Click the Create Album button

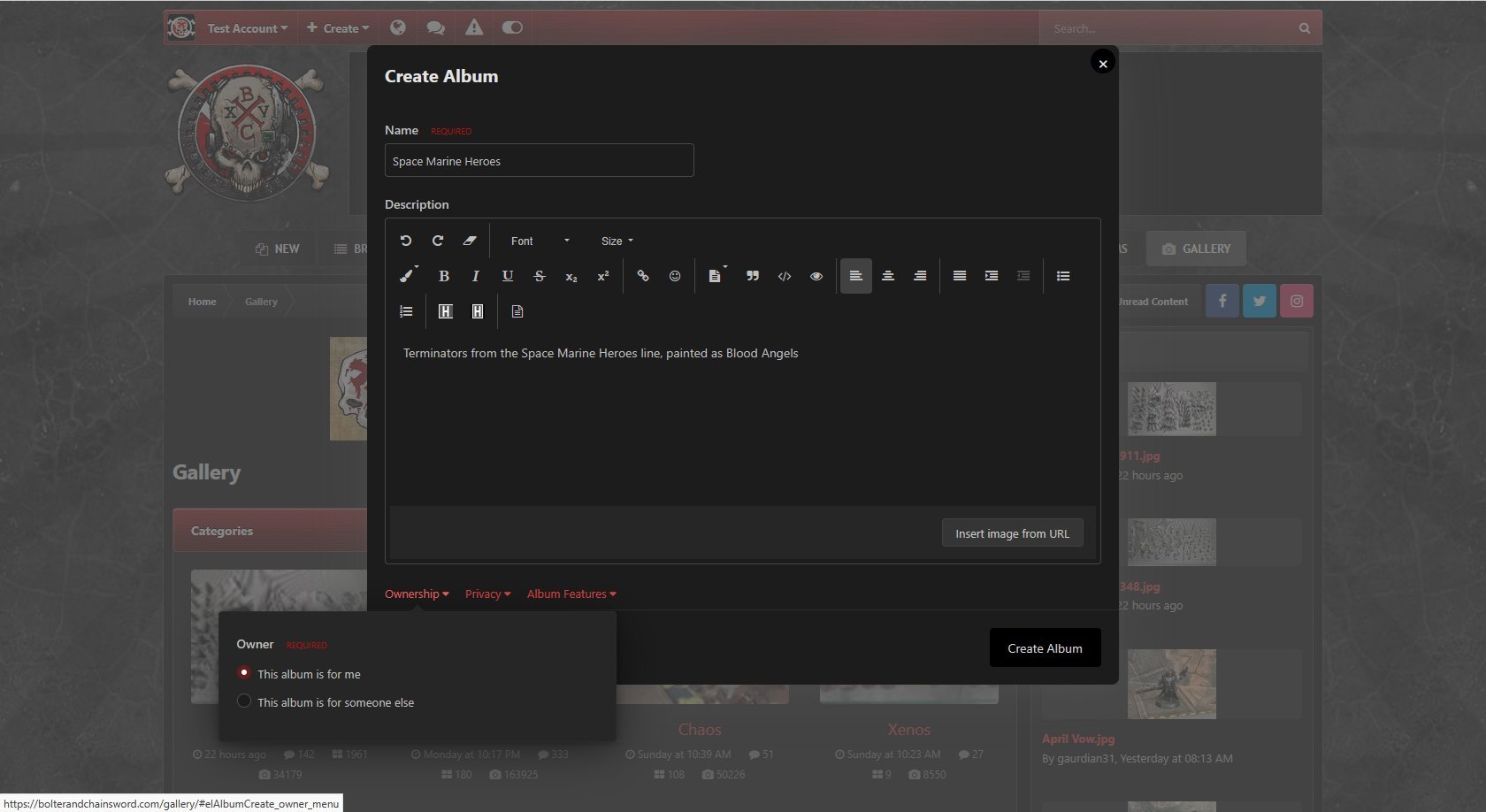tap(1045, 648)
